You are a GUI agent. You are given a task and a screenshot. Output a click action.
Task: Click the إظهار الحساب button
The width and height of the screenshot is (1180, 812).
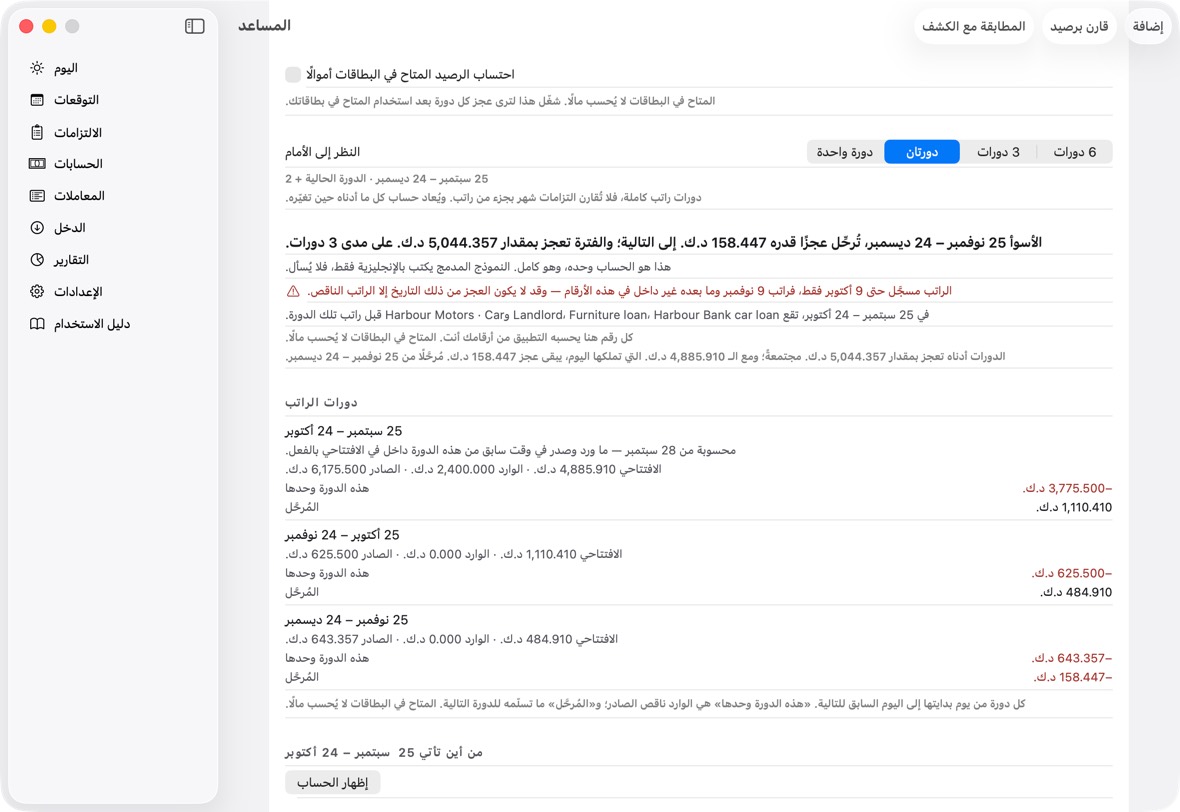pos(333,783)
